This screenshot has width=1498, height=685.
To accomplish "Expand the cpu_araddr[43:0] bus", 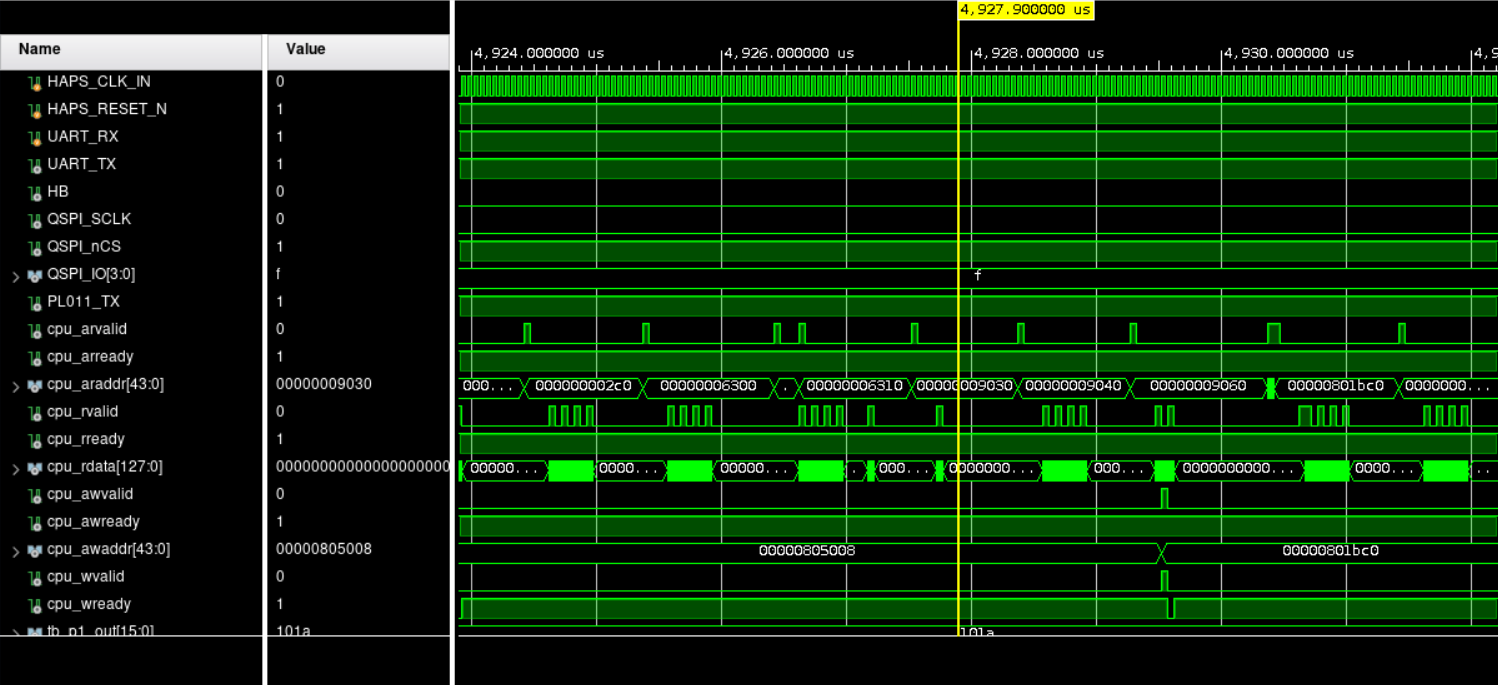I will click(x=15, y=386).
